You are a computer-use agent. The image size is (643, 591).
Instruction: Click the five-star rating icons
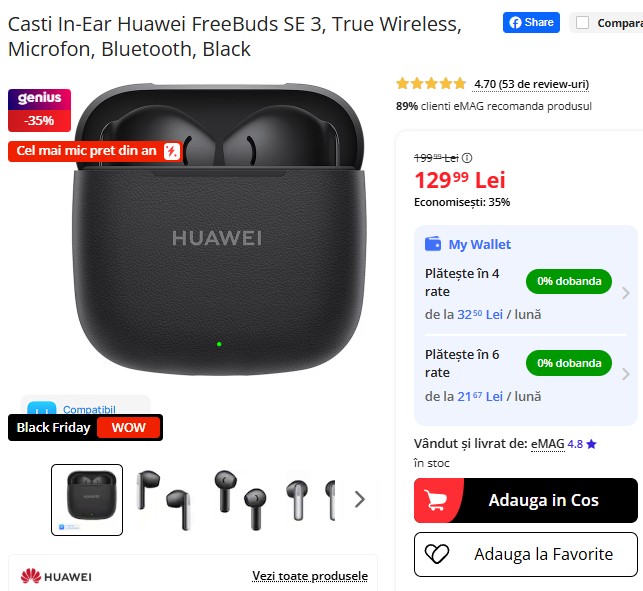431,84
